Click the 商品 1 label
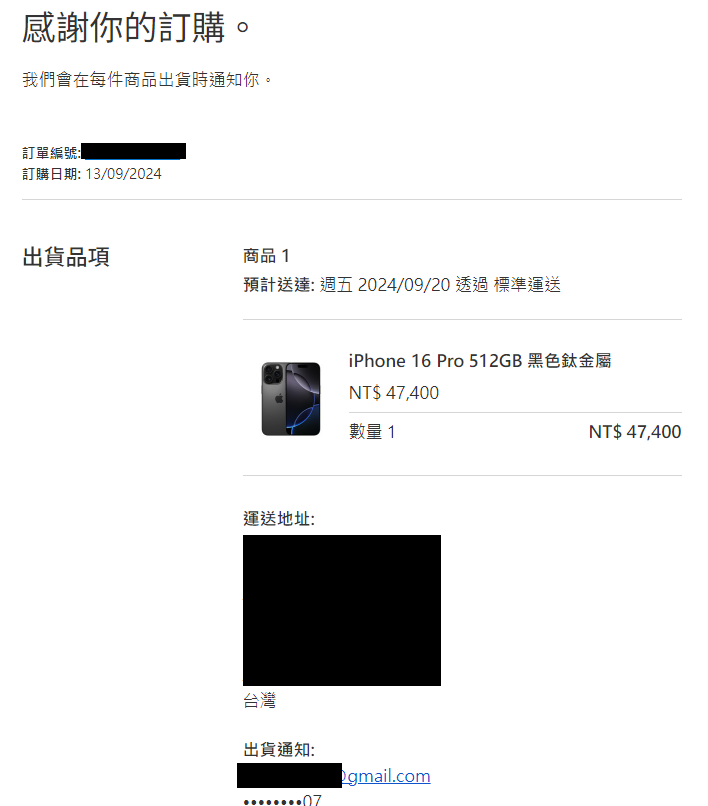Image resolution: width=708 pixels, height=806 pixels. 266,256
